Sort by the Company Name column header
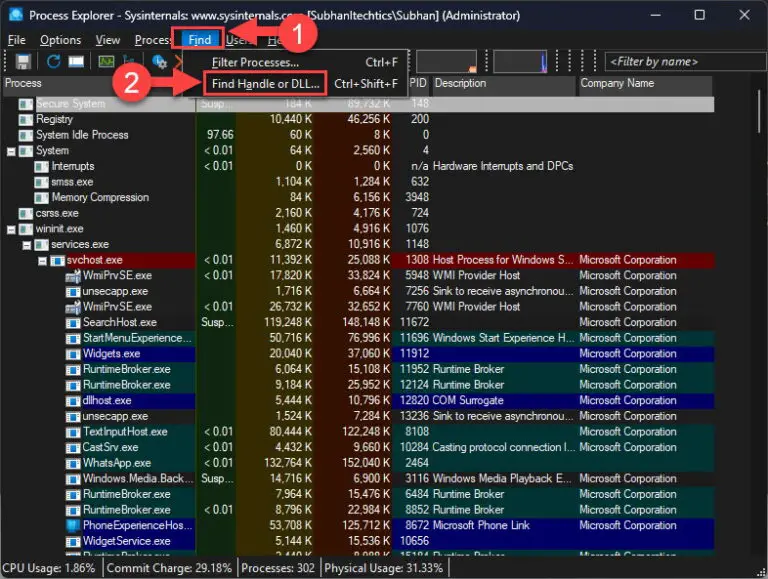This screenshot has height=579, width=768. [616, 84]
